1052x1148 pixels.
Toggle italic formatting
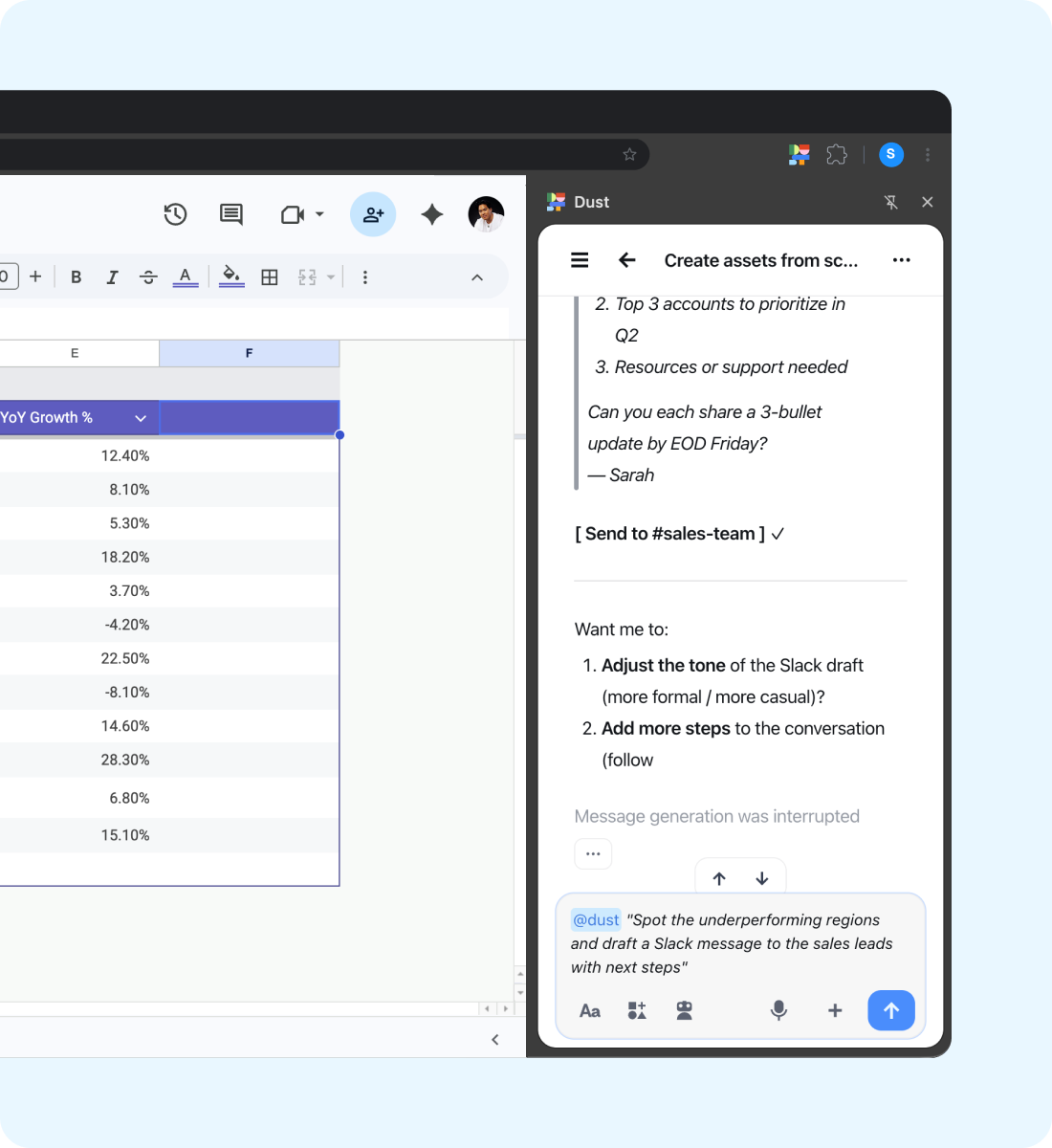tap(112, 276)
